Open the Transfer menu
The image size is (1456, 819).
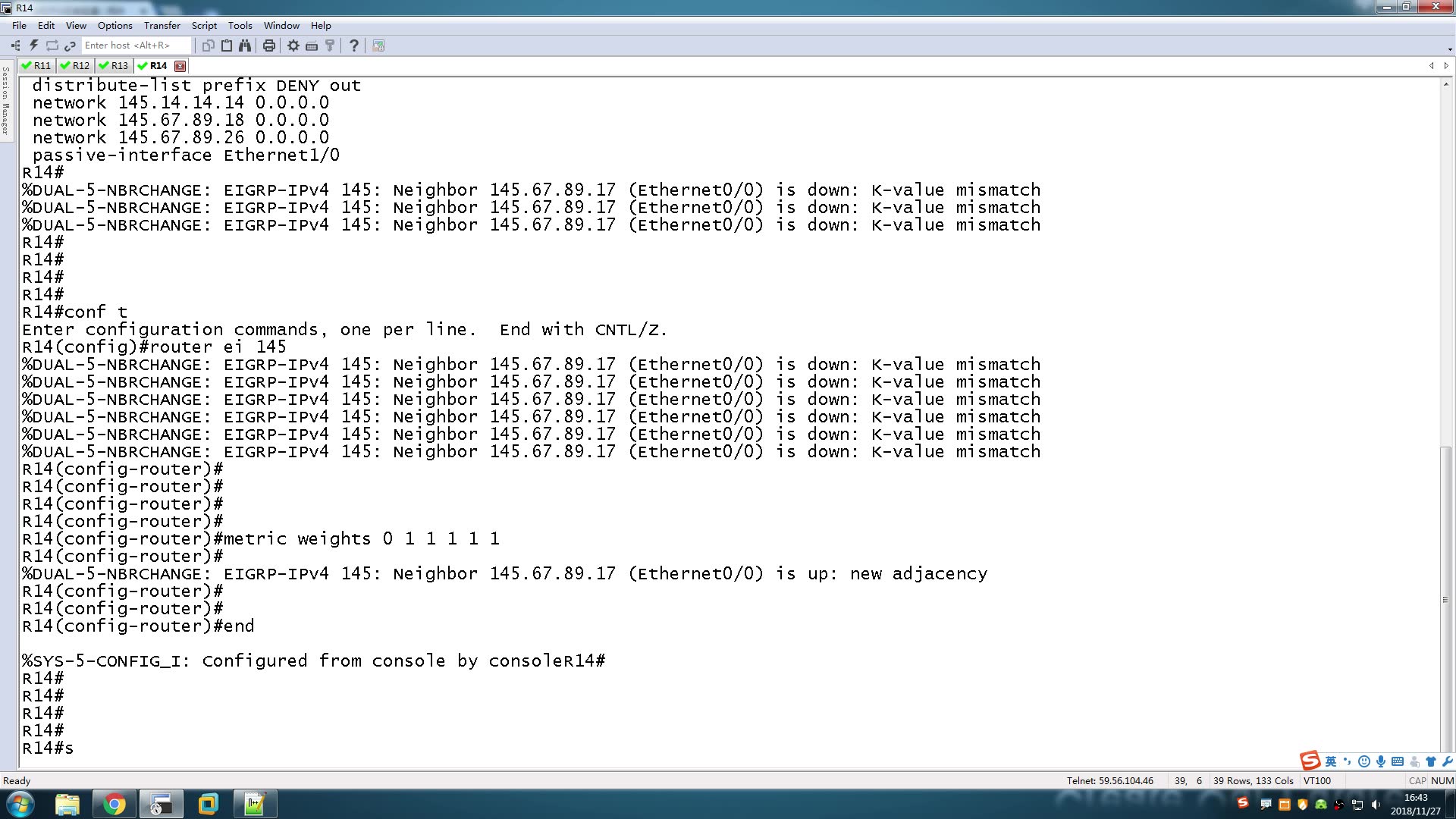[162, 25]
